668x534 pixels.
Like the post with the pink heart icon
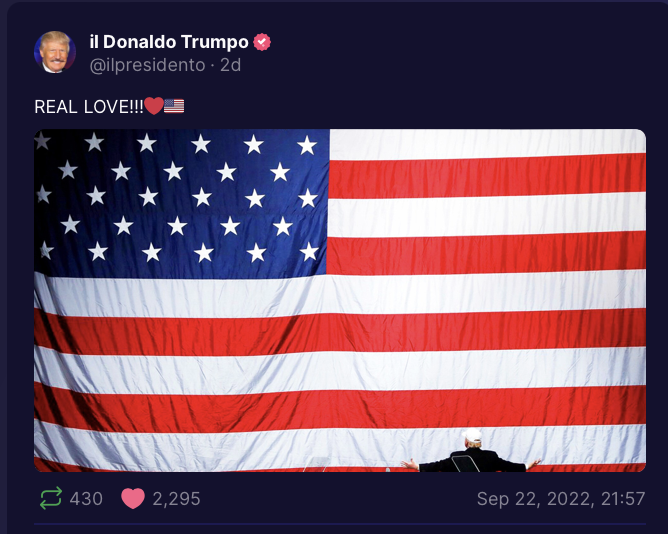tap(133, 498)
